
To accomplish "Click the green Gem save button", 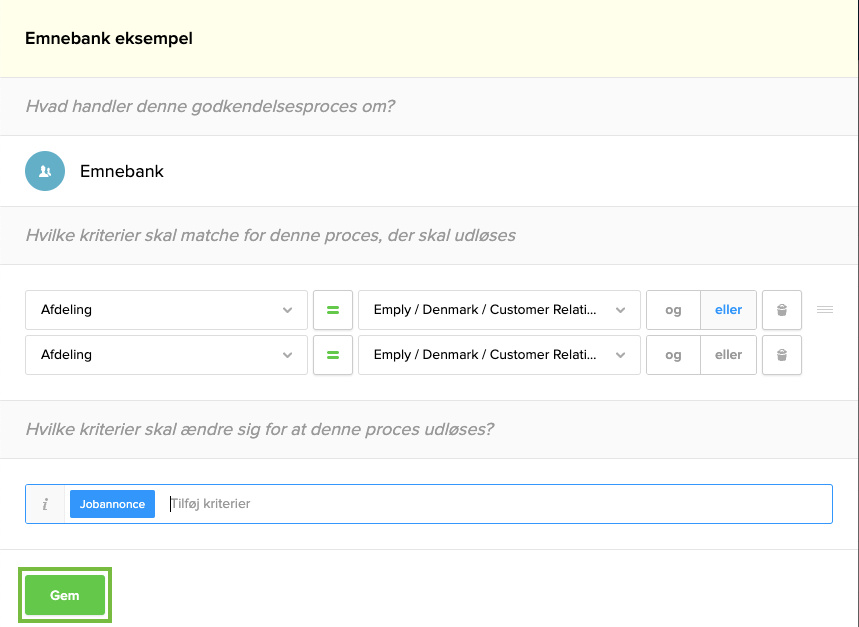I will click(65, 595).
